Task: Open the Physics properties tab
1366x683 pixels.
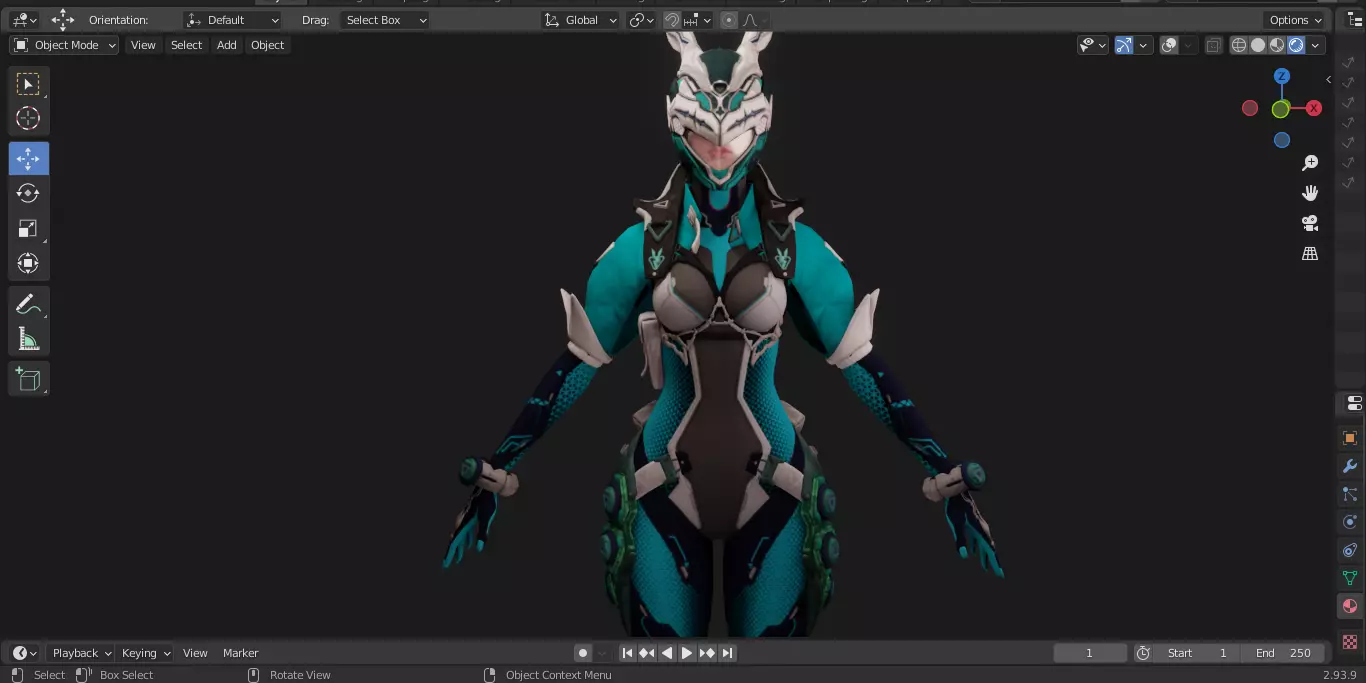Action: (1350, 522)
